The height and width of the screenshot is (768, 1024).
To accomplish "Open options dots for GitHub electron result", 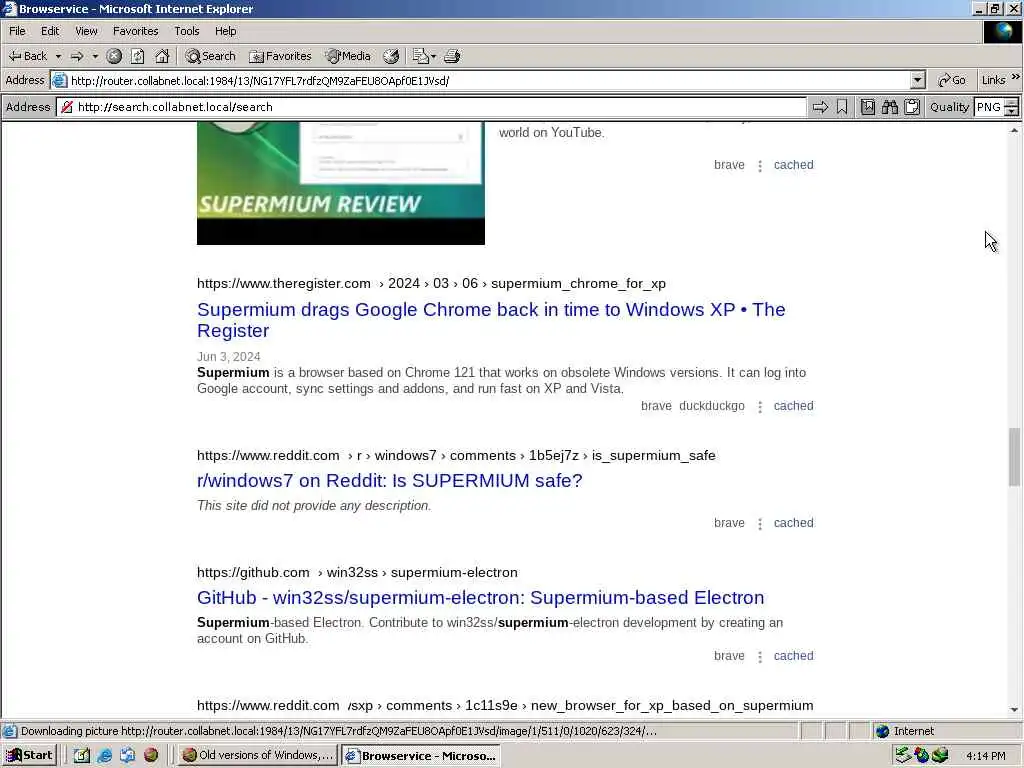I will point(760,657).
